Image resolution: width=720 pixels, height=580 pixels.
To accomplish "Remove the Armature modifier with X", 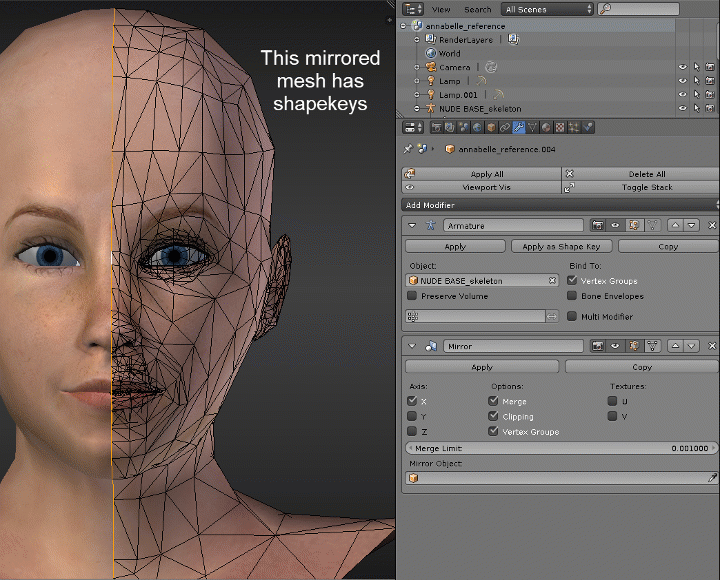I will click(712, 226).
